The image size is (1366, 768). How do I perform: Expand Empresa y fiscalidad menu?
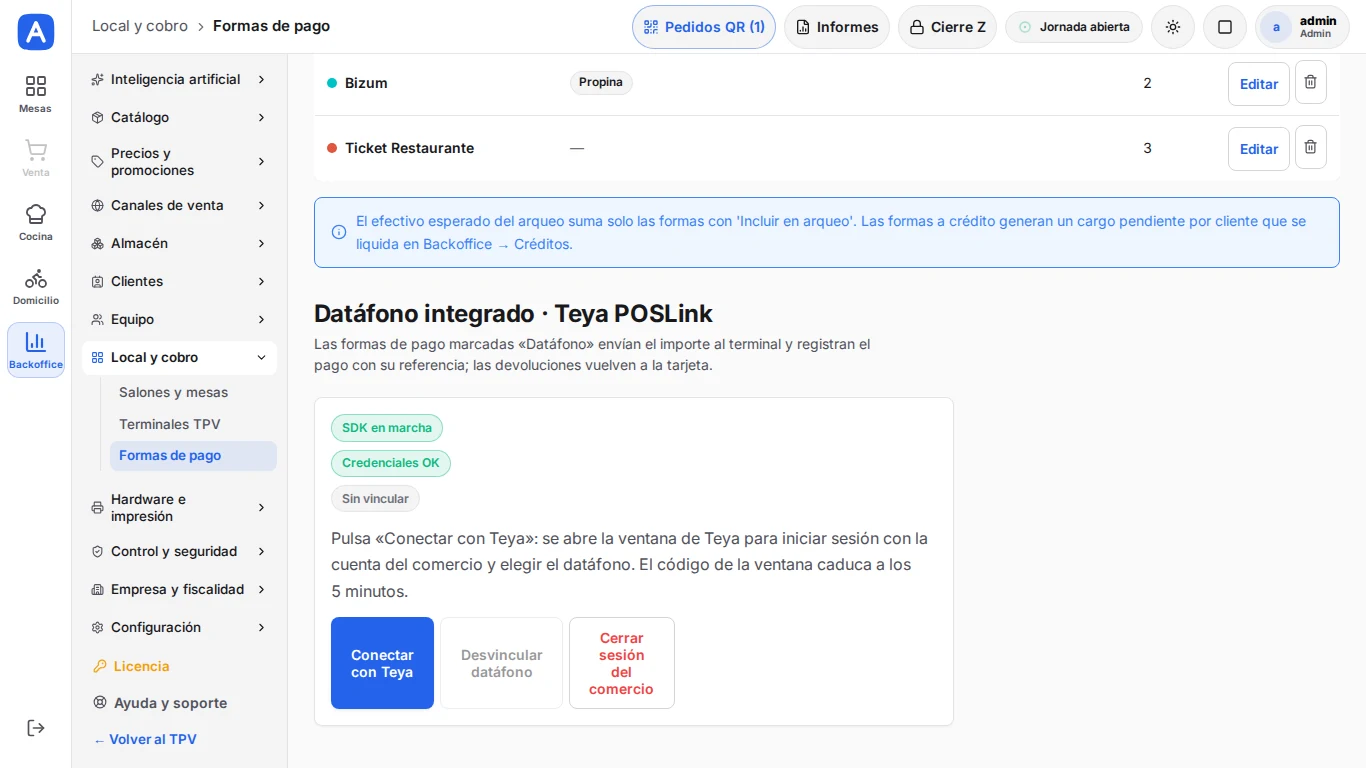coord(179,589)
